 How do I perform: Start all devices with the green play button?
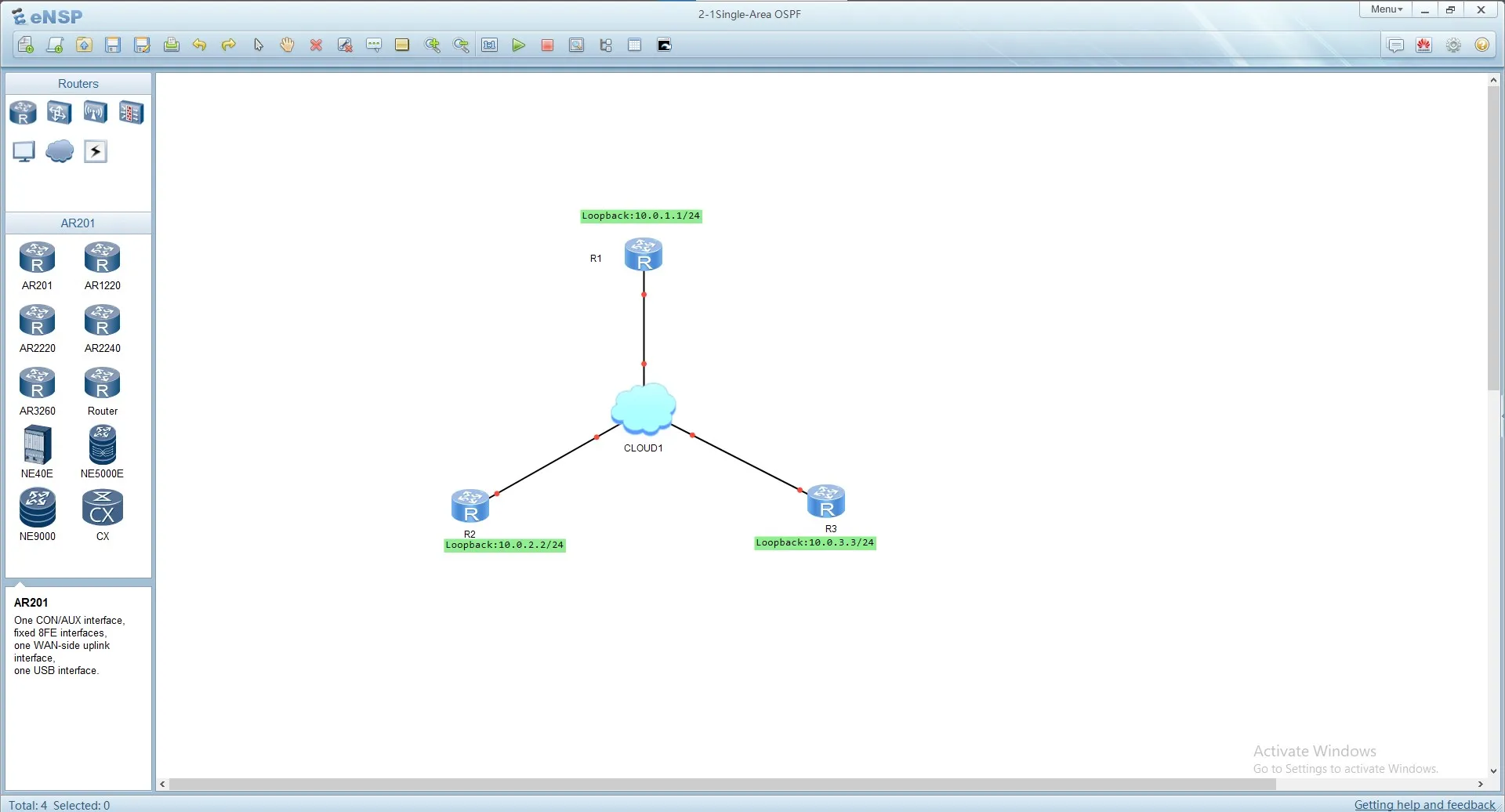(518, 45)
